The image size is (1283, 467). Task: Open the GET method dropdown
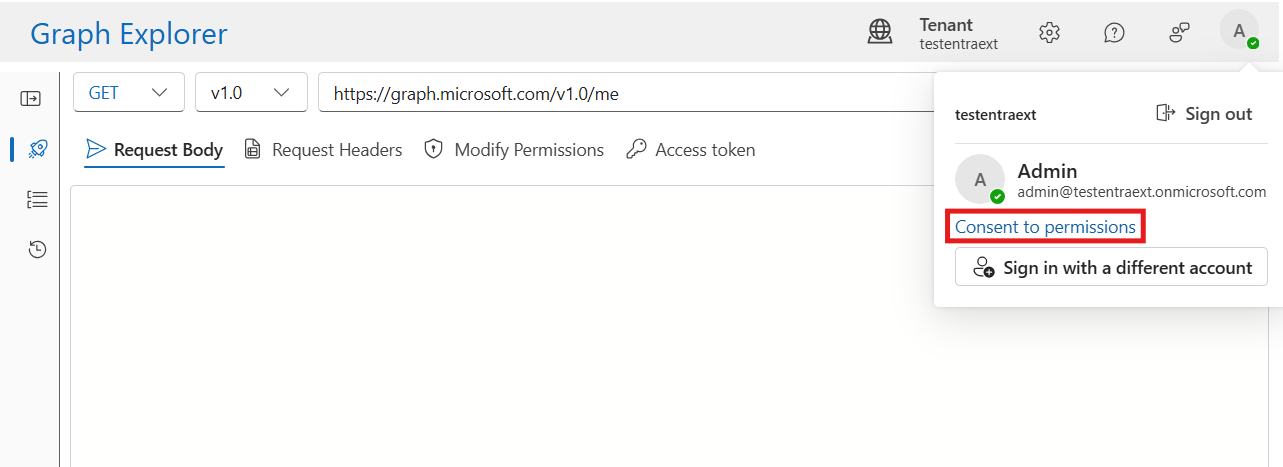[129, 92]
